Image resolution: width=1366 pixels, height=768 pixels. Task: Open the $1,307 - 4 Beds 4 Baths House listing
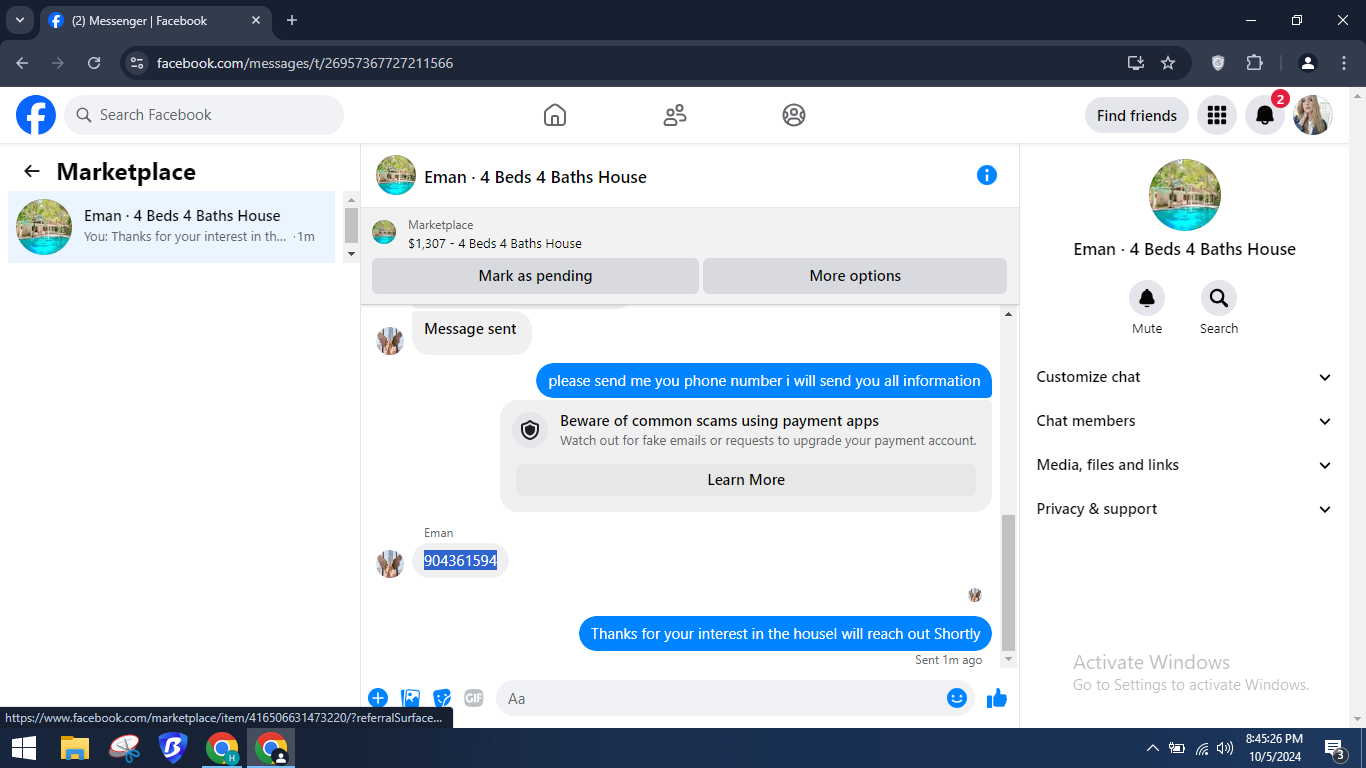(x=495, y=243)
